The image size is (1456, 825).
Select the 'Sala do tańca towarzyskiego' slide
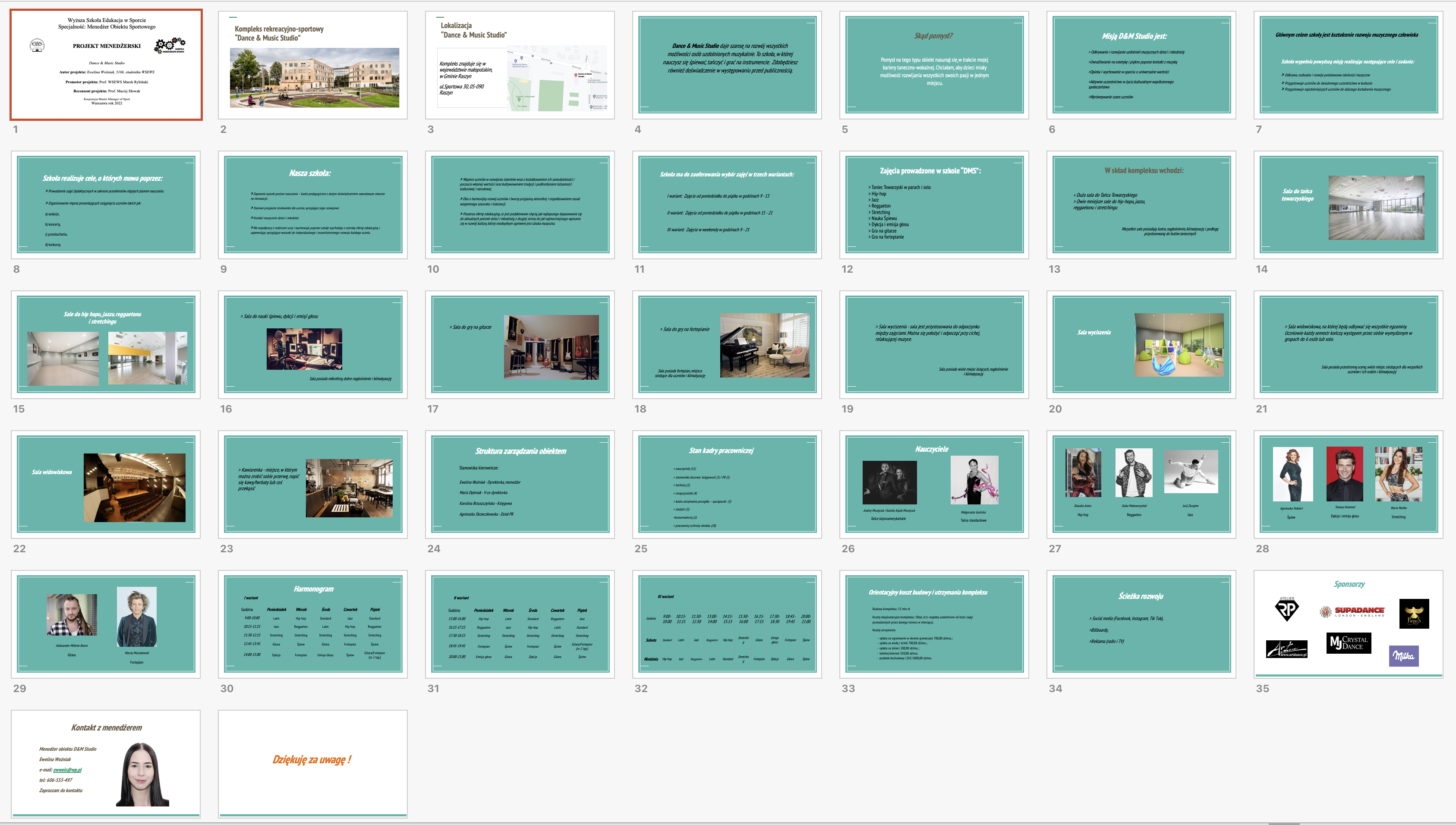[x=1348, y=205]
